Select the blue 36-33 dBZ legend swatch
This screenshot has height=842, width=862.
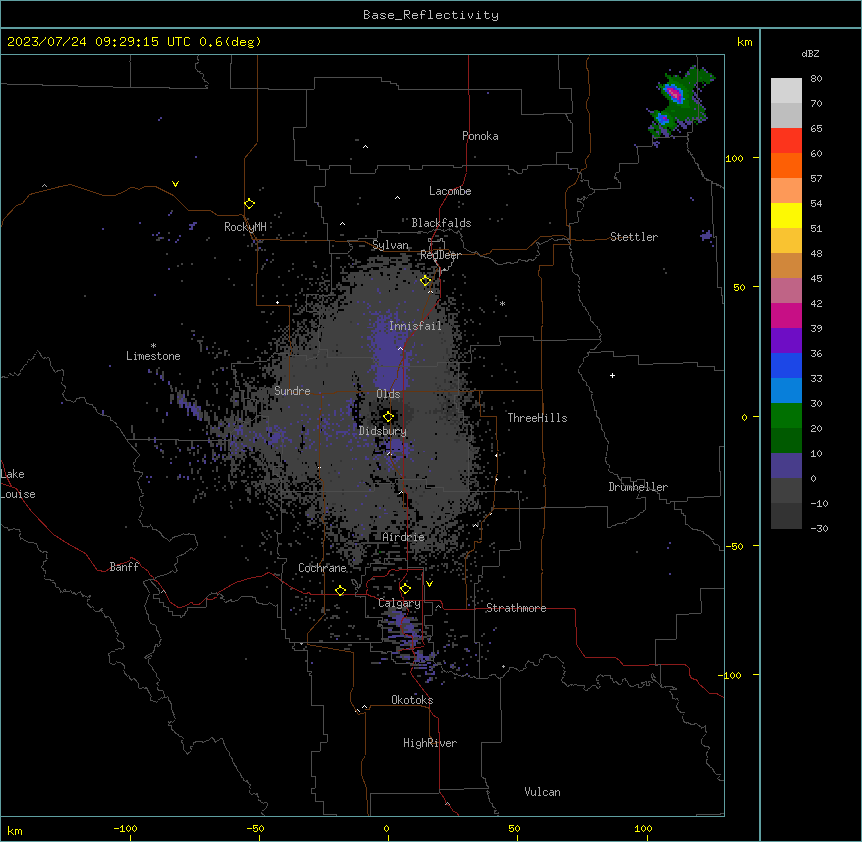click(786, 365)
